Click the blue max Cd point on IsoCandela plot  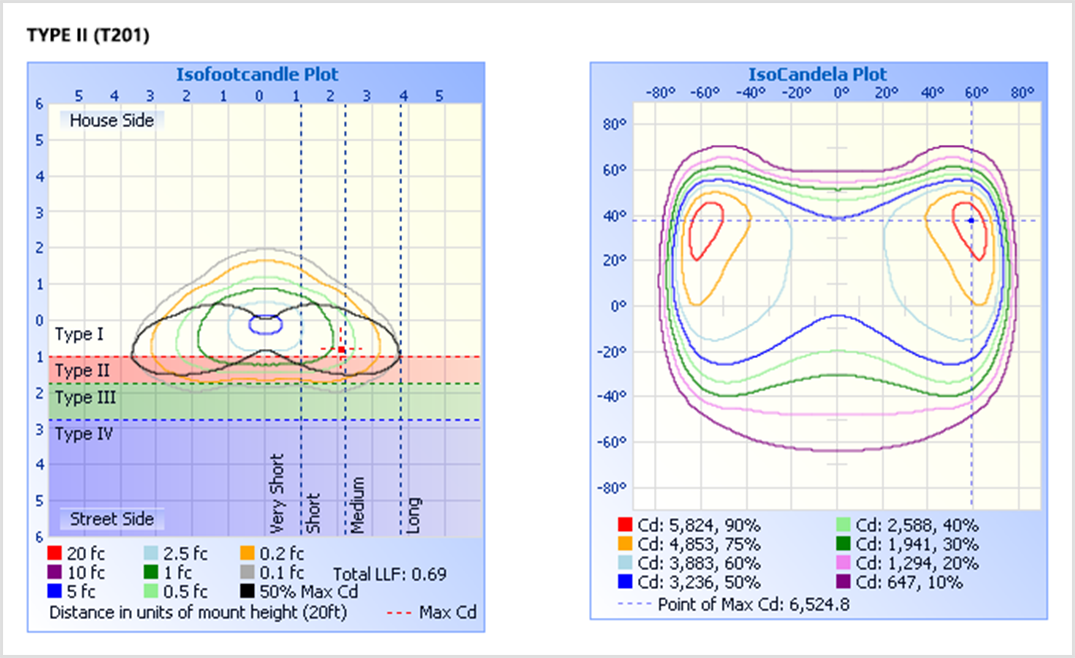[971, 220]
